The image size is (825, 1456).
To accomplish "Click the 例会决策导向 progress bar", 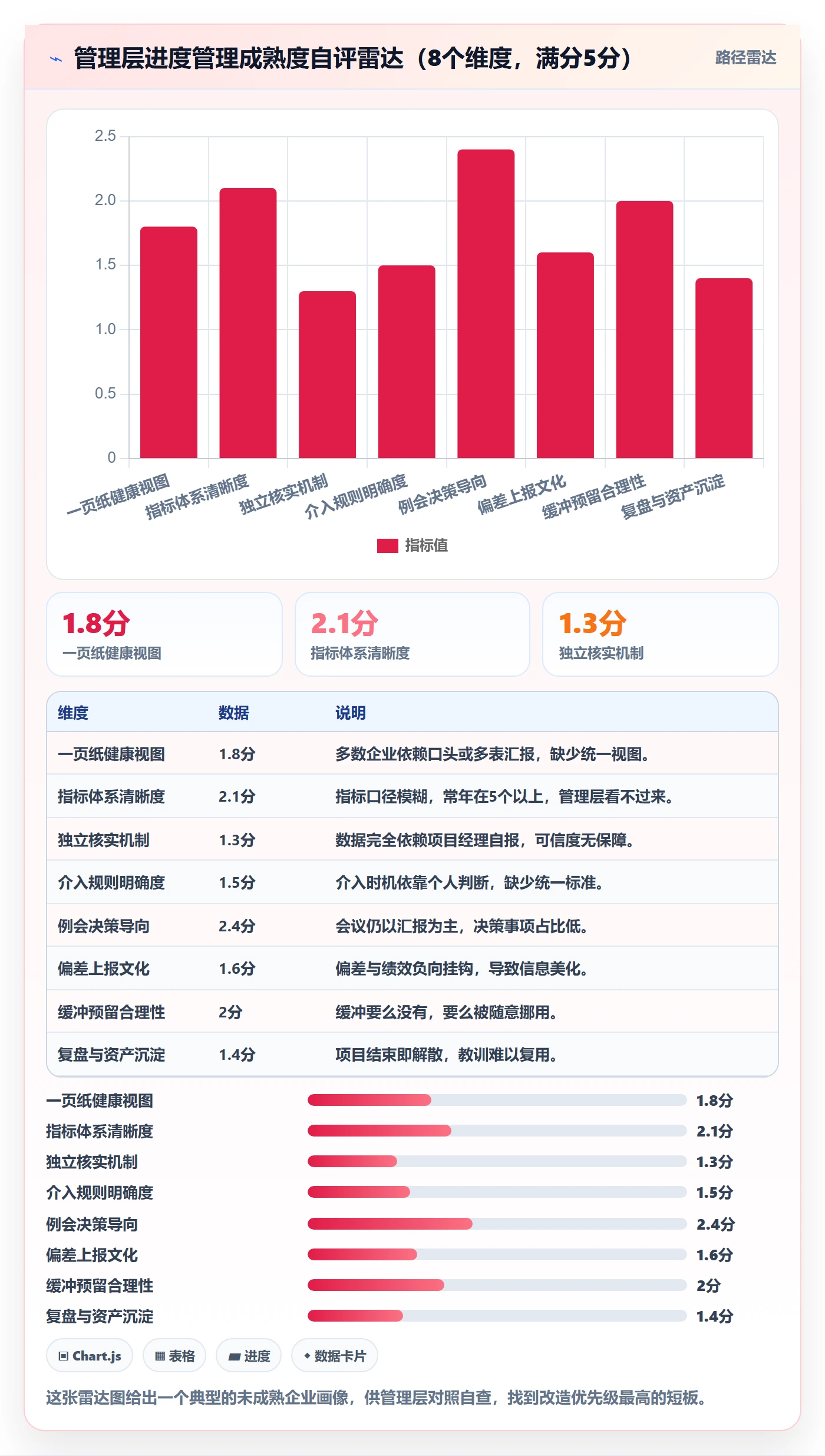I will click(497, 1224).
